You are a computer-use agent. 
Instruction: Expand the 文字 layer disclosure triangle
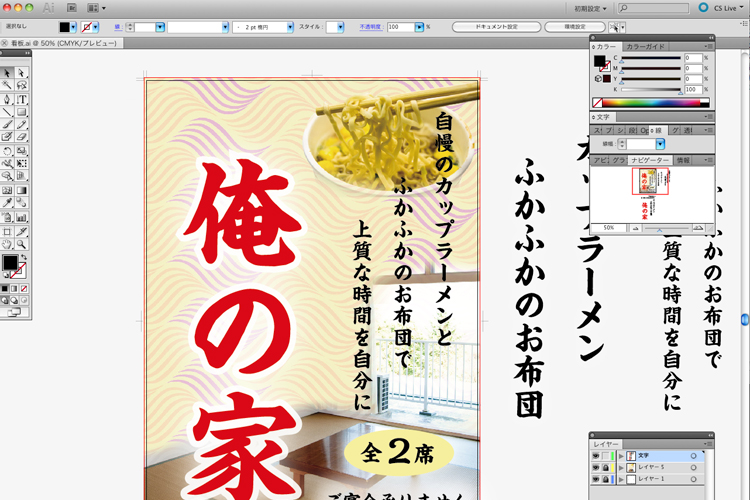click(621, 456)
